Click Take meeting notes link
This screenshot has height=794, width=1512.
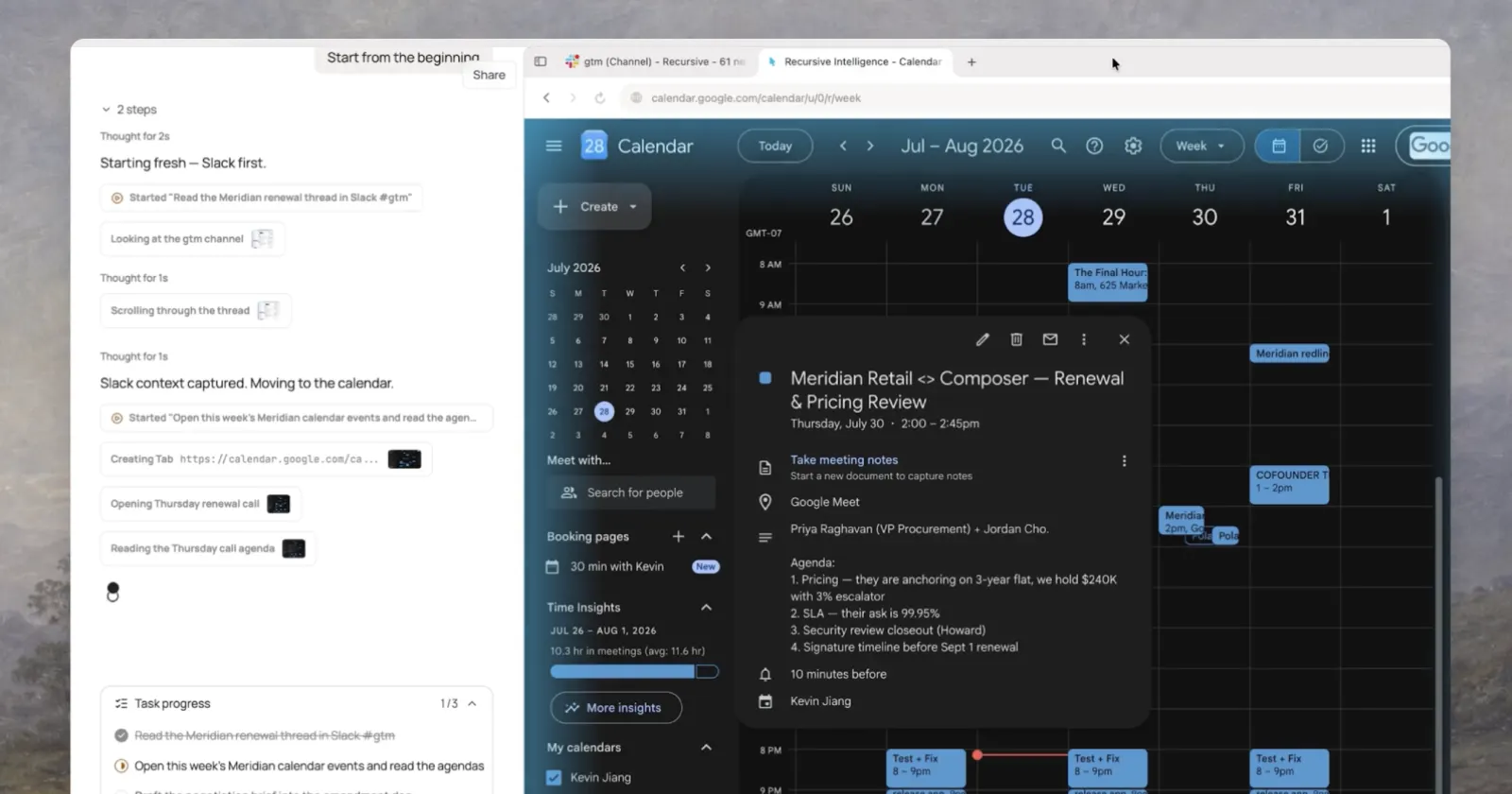point(844,459)
